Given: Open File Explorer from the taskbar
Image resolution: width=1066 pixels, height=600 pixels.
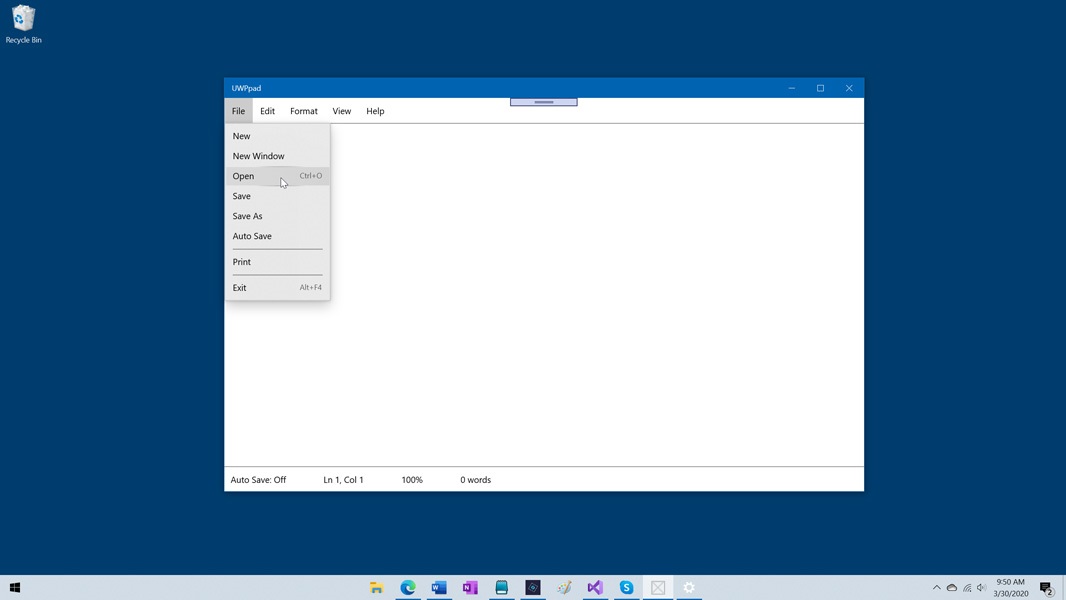Looking at the screenshot, I should (377, 588).
